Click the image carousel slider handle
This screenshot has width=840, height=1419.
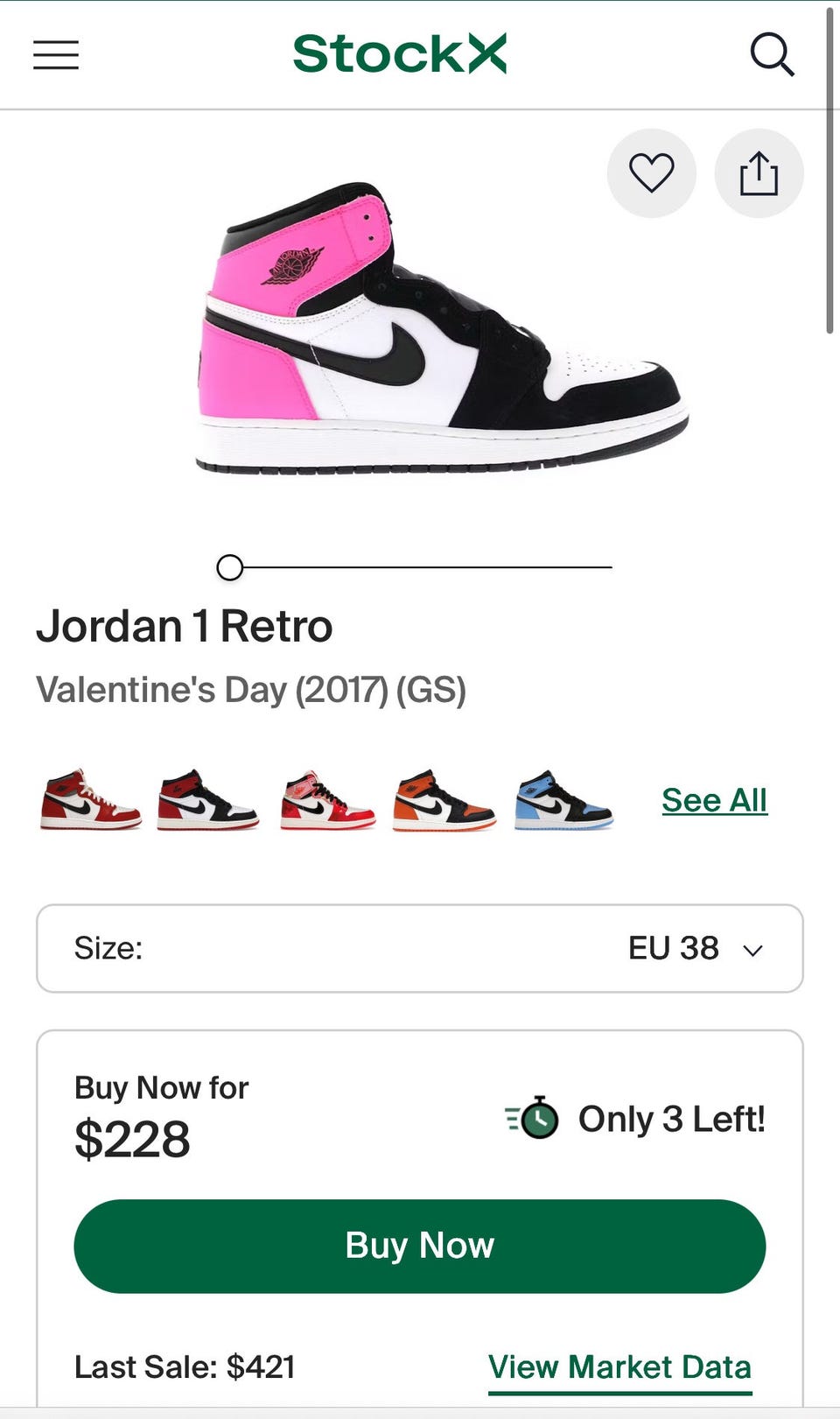[x=229, y=567]
